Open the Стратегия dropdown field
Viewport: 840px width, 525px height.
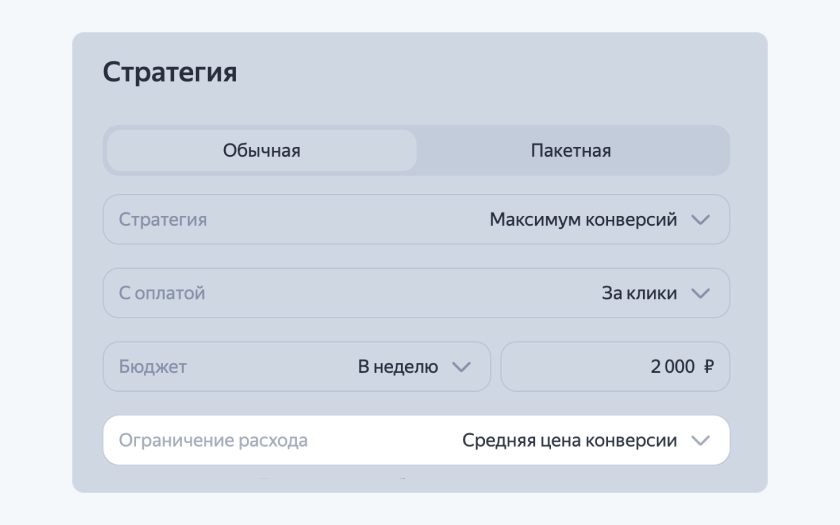pos(416,220)
